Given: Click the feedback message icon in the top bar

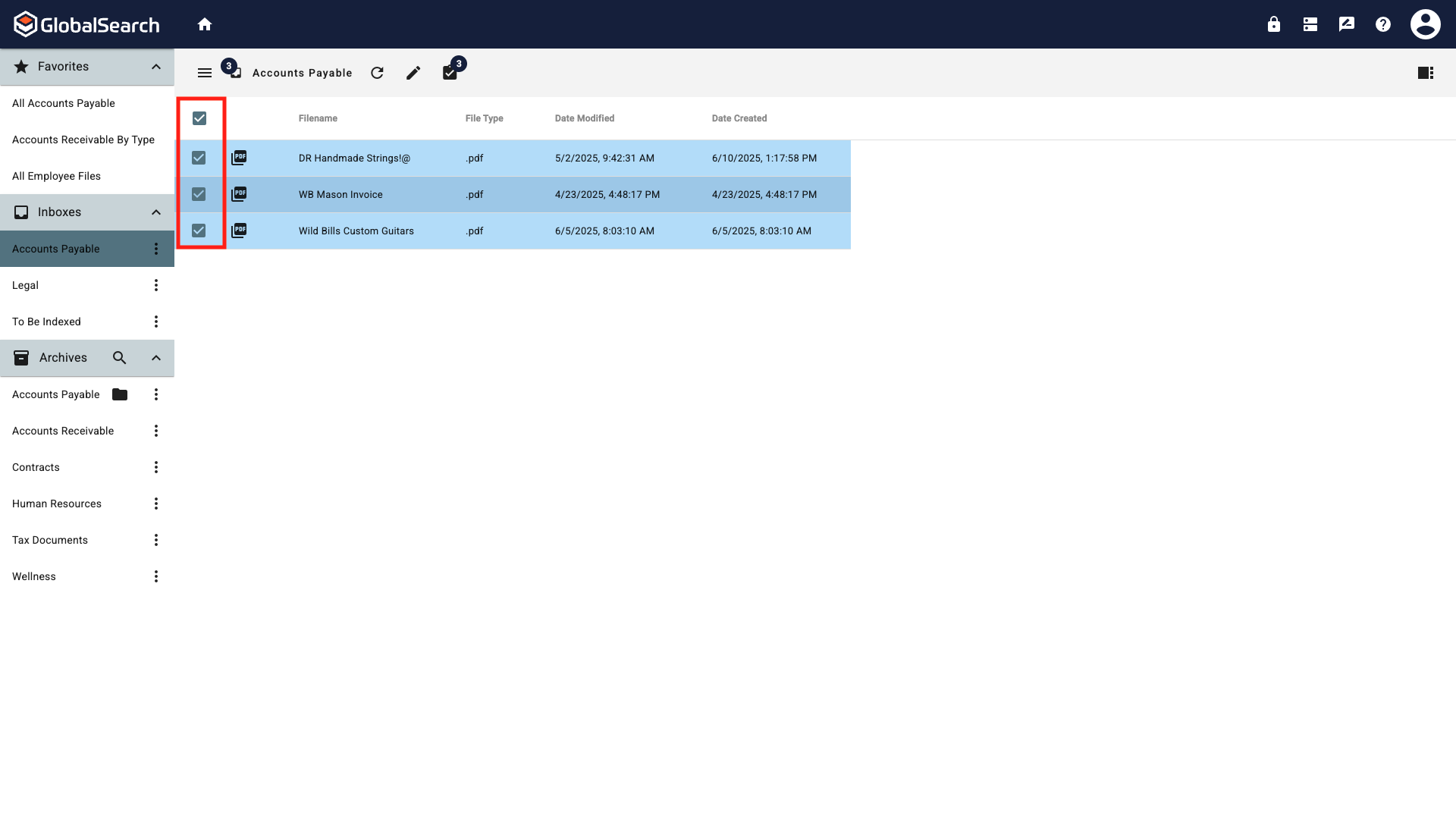Looking at the screenshot, I should click(x=1346, y=24).
